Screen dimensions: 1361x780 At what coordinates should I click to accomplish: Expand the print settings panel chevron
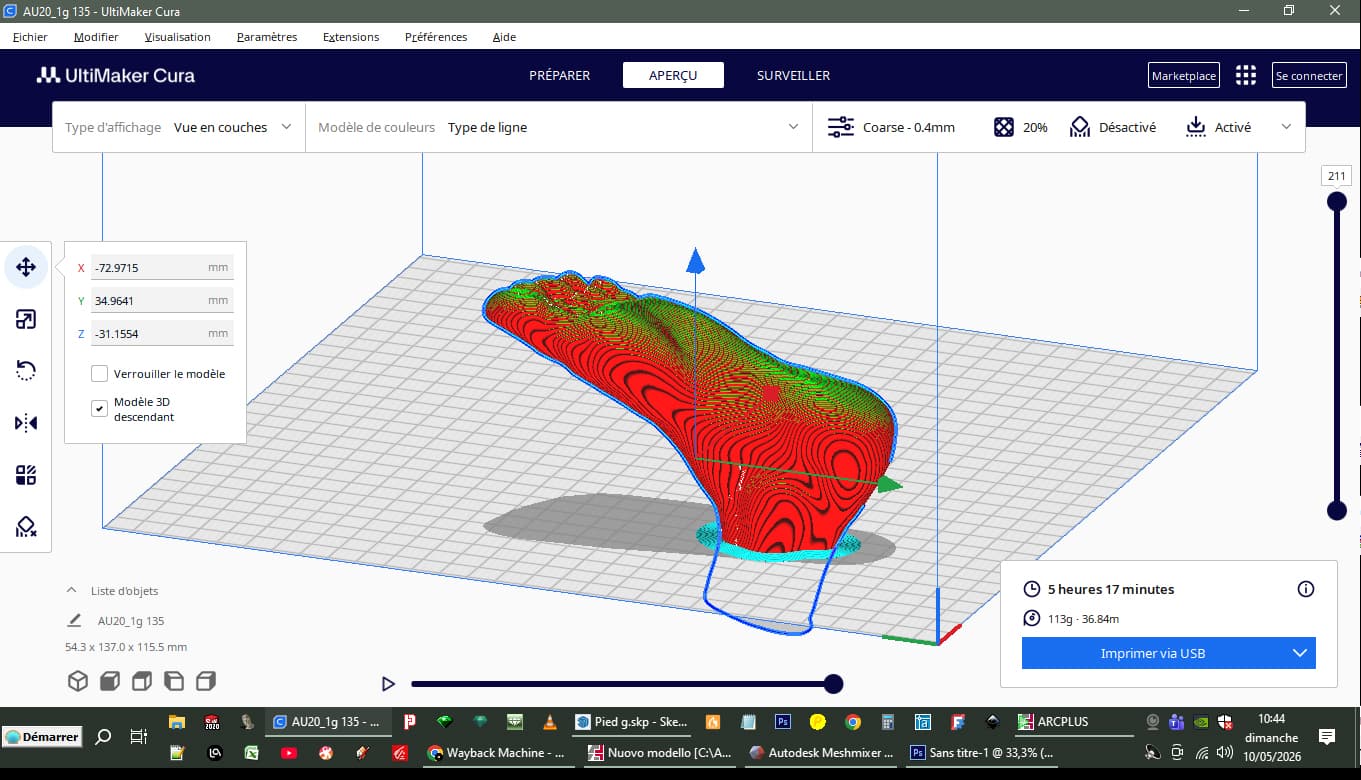1286,127
